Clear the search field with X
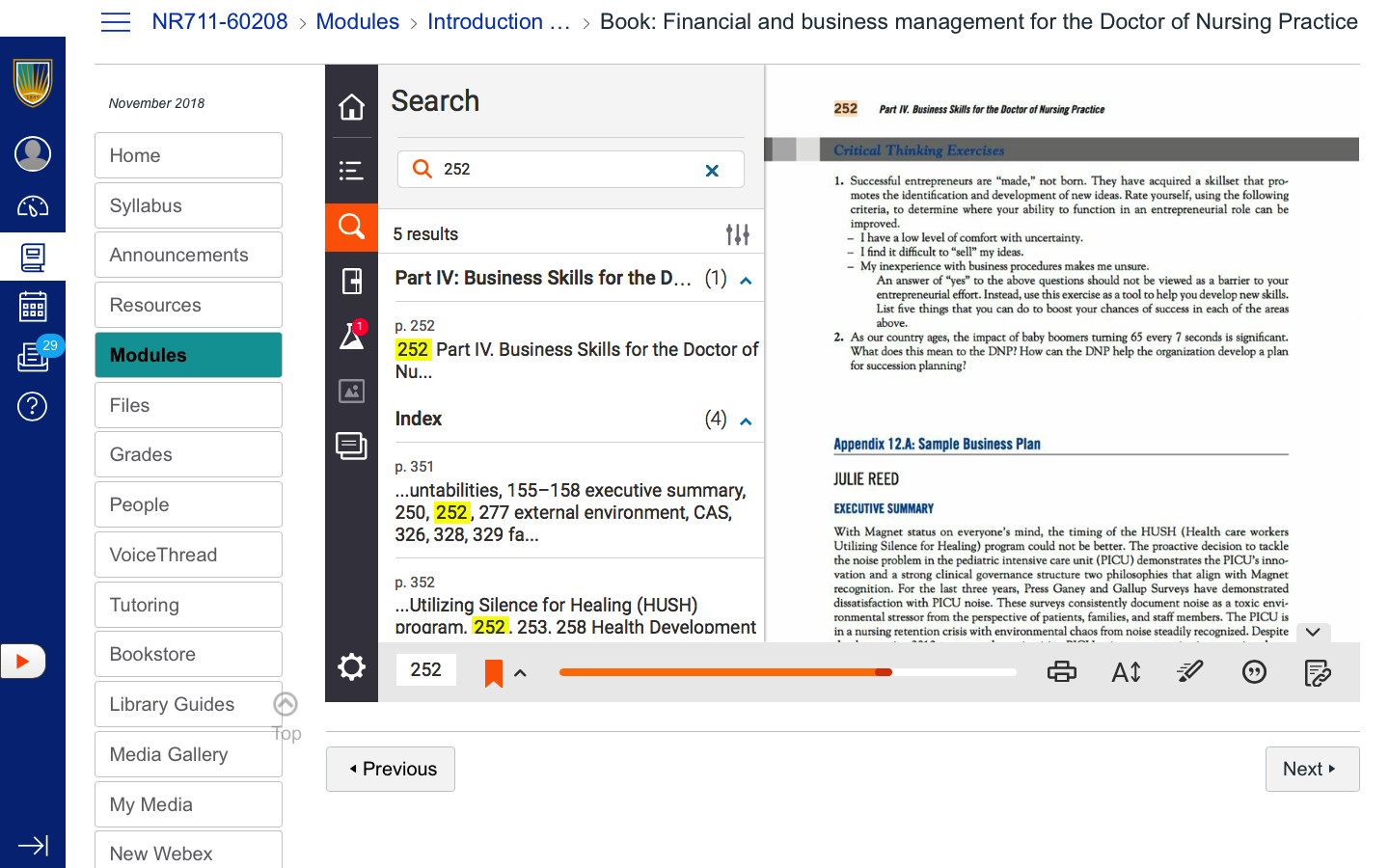Screen dimensions: 1389x868 [712, 171]
